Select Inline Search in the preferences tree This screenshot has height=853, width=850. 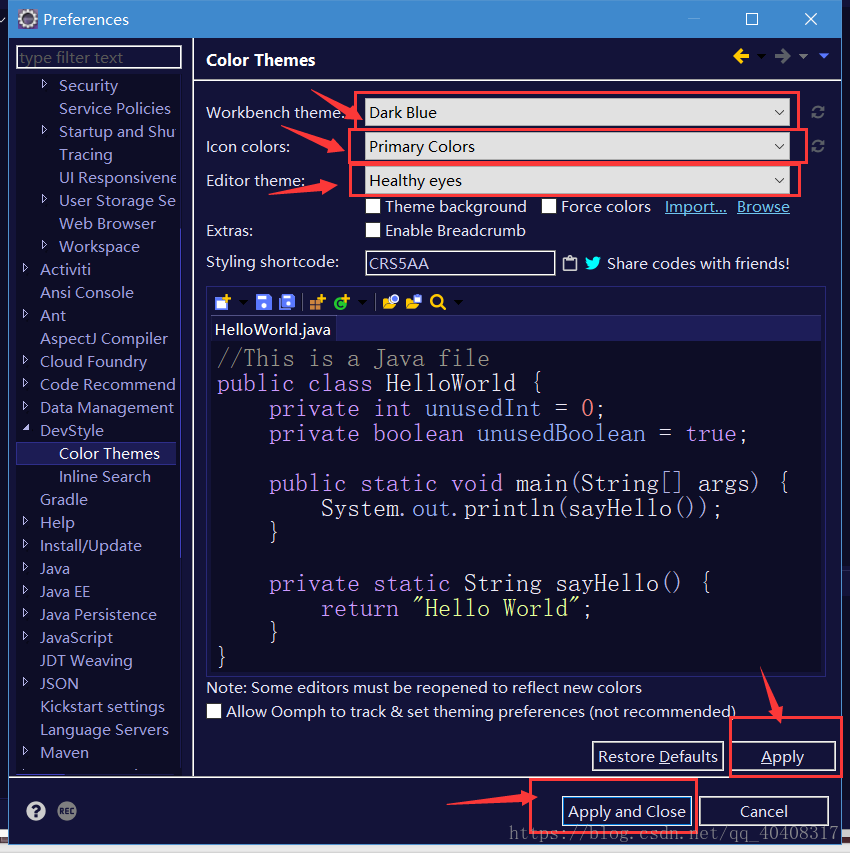pyautogui.click(x=104, y=477)
